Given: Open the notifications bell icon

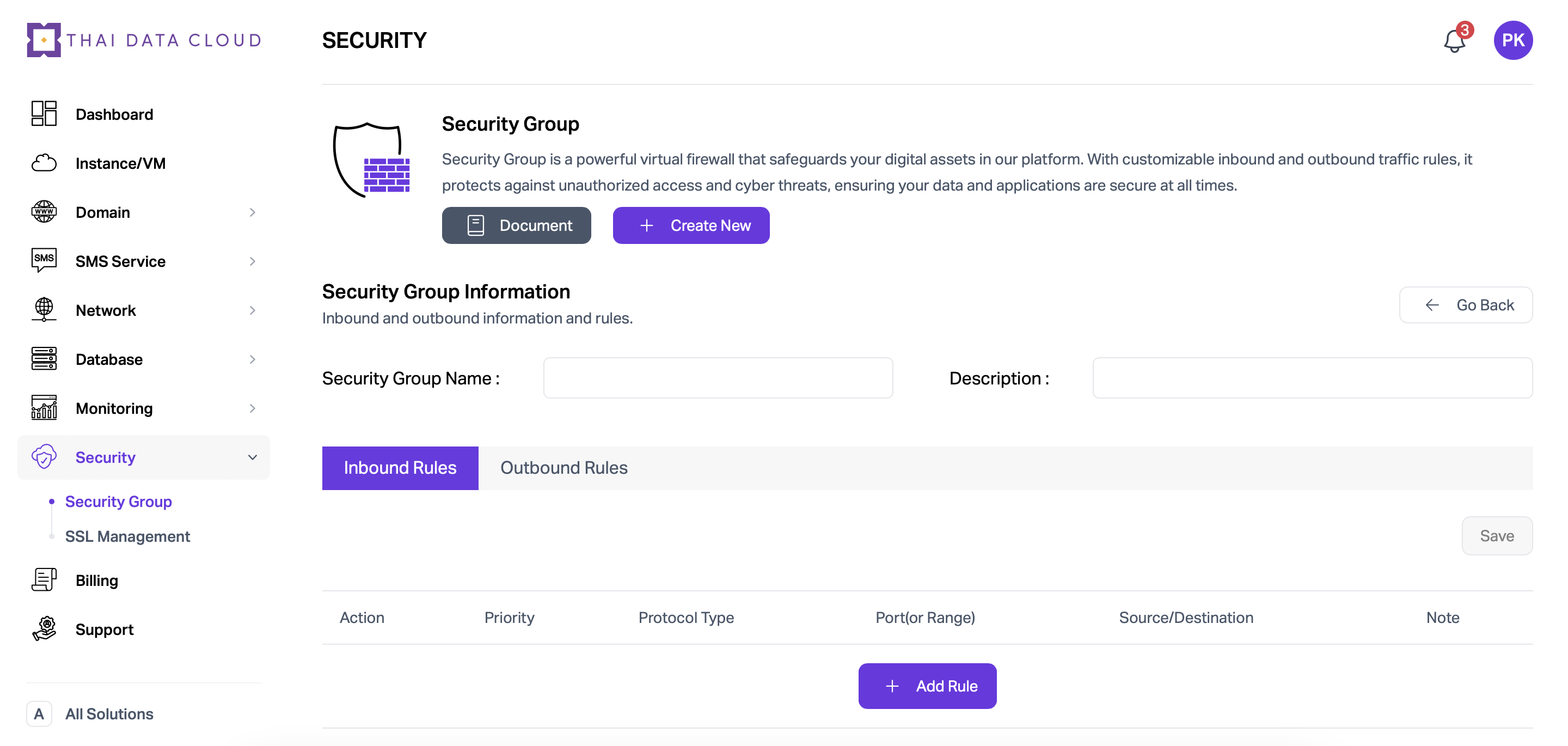Looking at the screenshot, I should point(1455,41).
